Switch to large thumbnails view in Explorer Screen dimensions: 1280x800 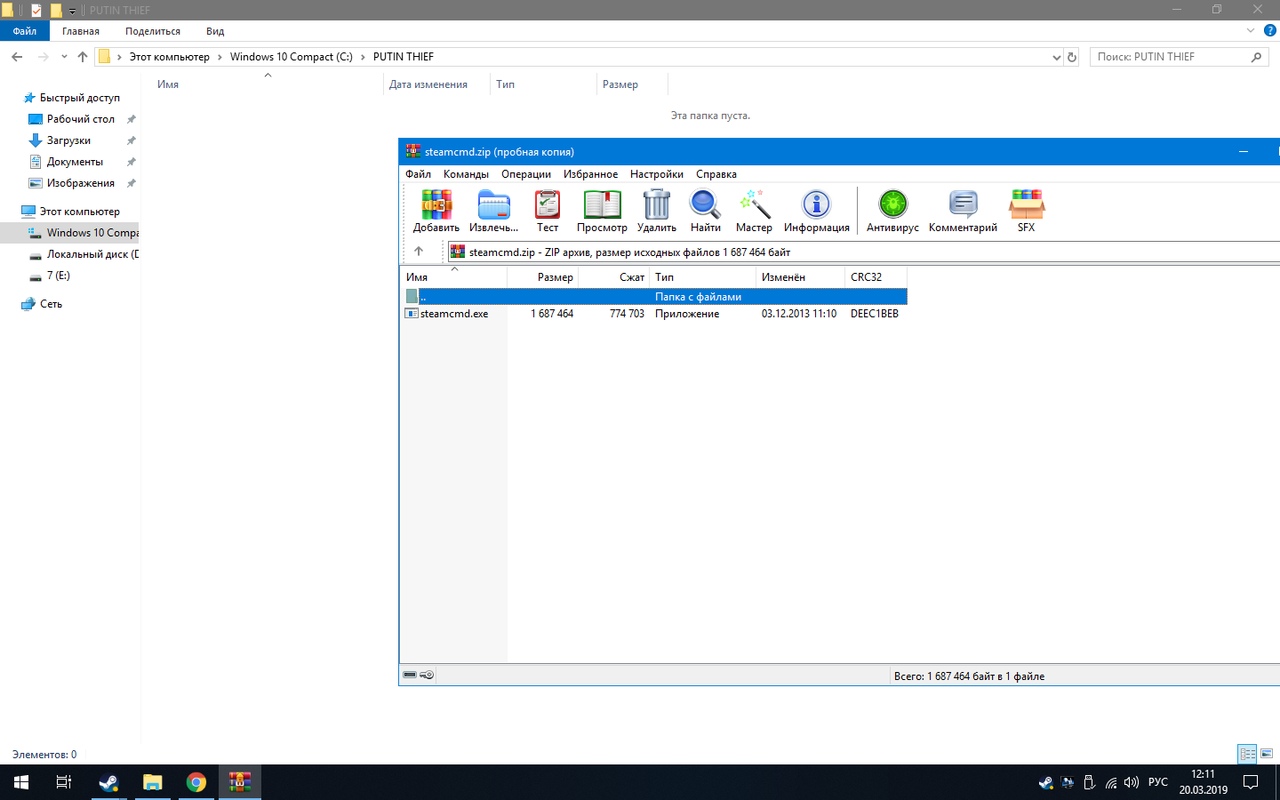pyautogui.click(x=1265, y=754)
